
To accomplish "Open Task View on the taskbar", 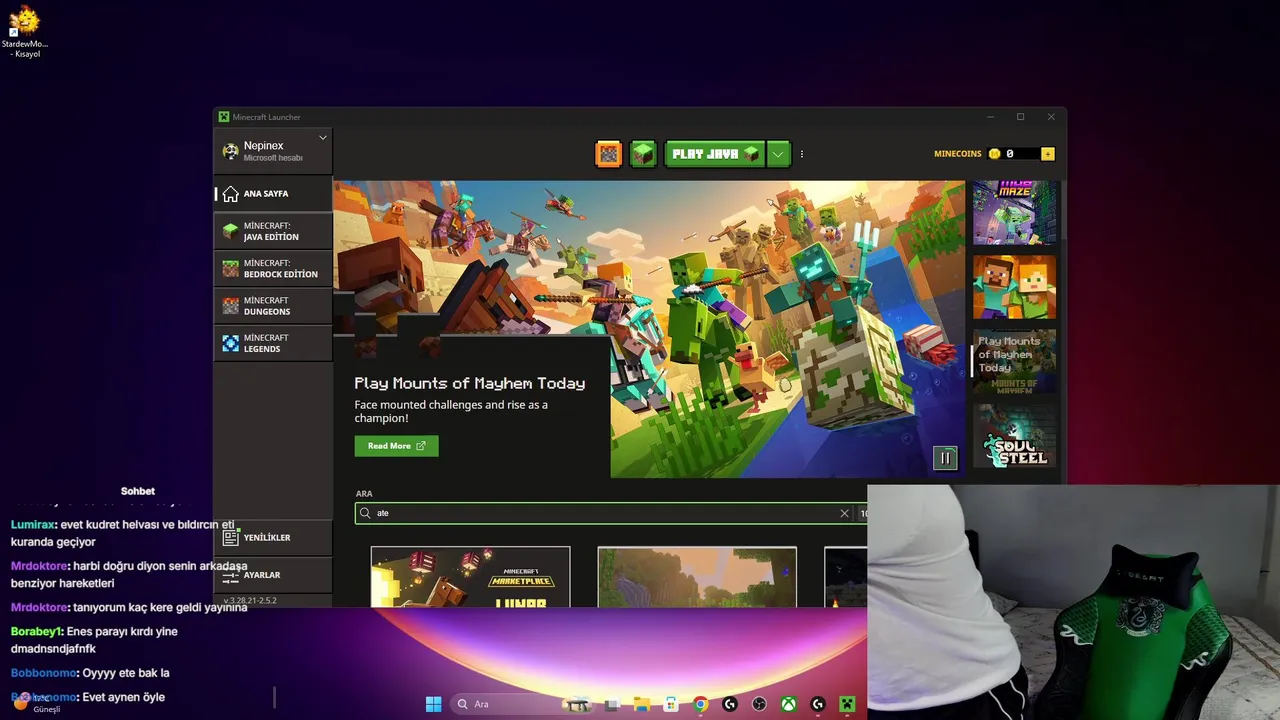I will pos(612,704).
